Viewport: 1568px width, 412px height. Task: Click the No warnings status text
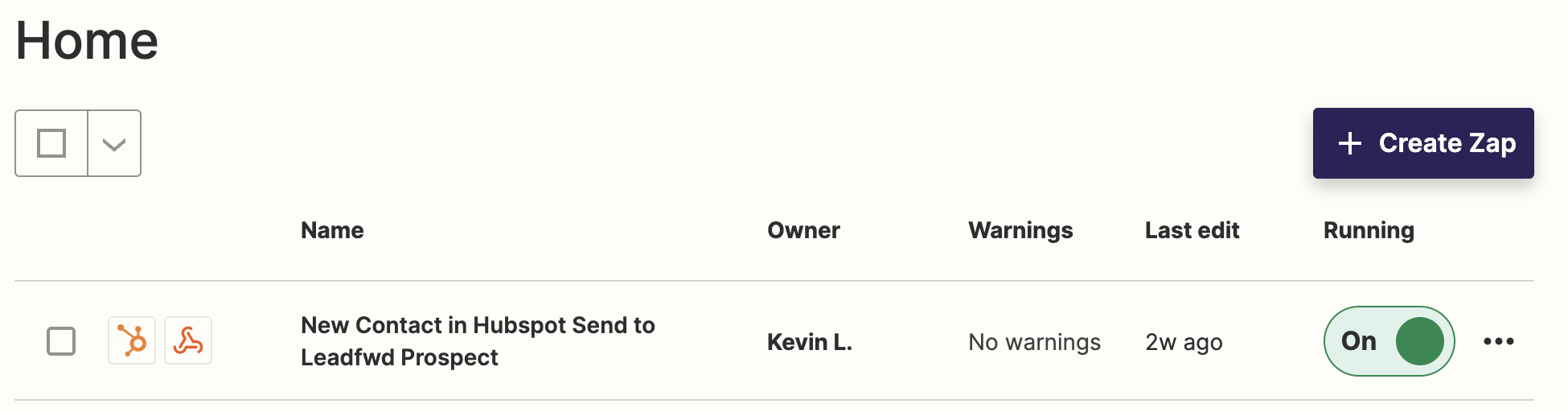click(1034, 343)
